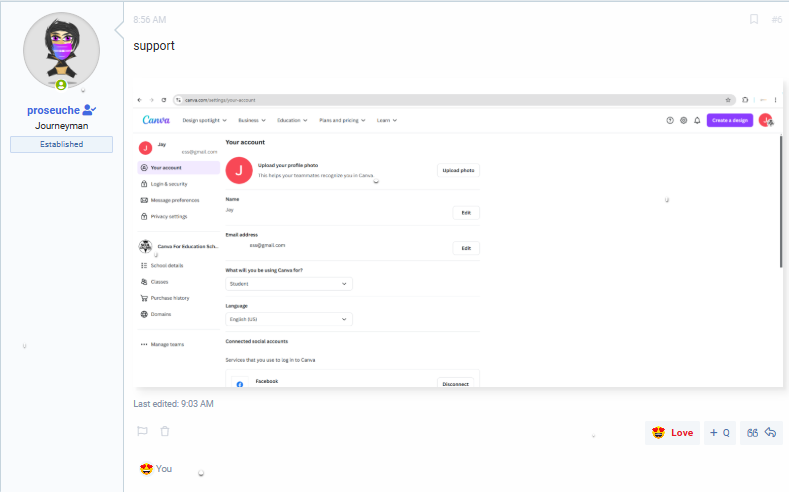The width and height of the screenshot is (789, 492).
Task: Expand the Learn menu
Action: pyautogui.click(x=387, y=120)
